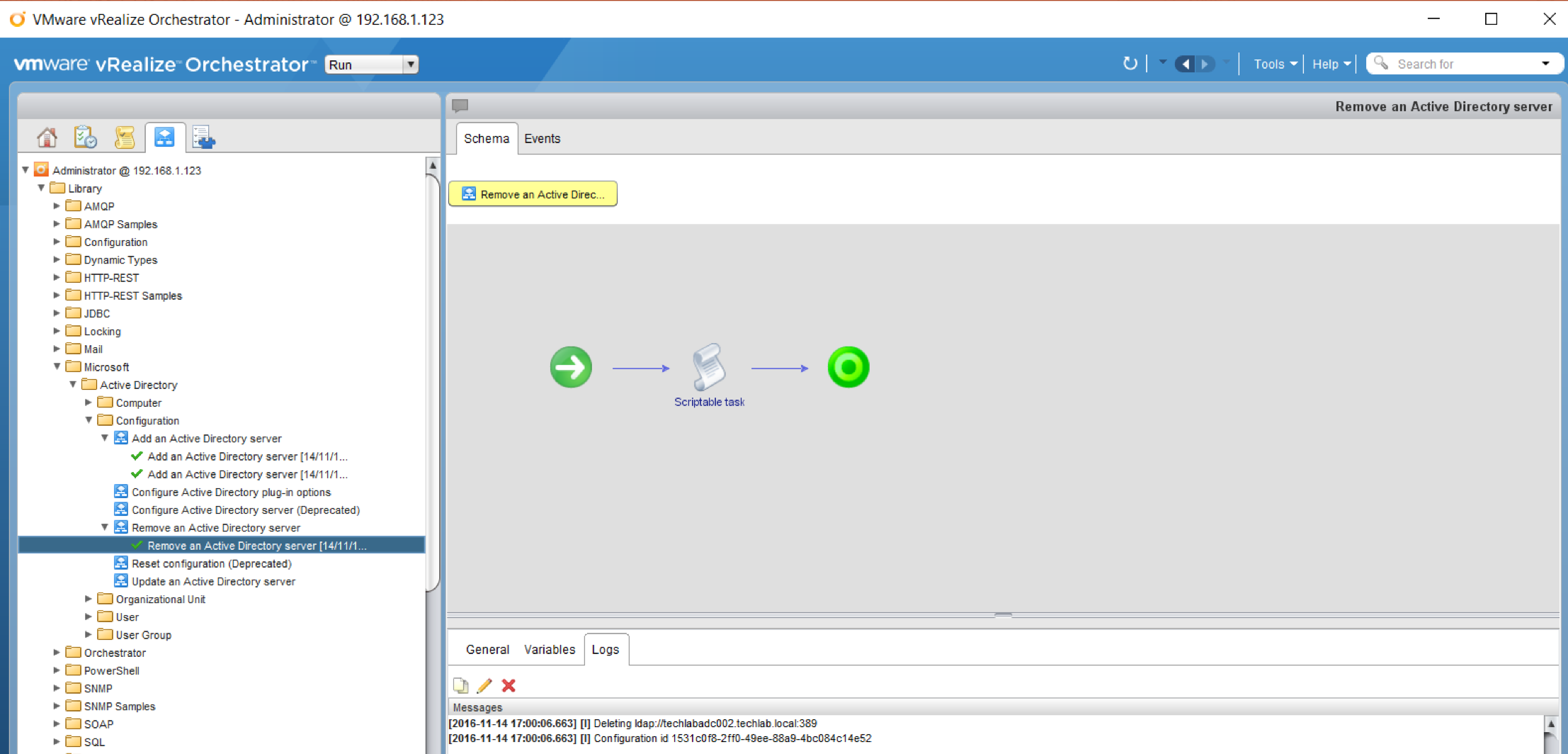Viewport: 1568px width, 754px height.
Task: Click the refresh icon in header
Action: point(1130,64)
